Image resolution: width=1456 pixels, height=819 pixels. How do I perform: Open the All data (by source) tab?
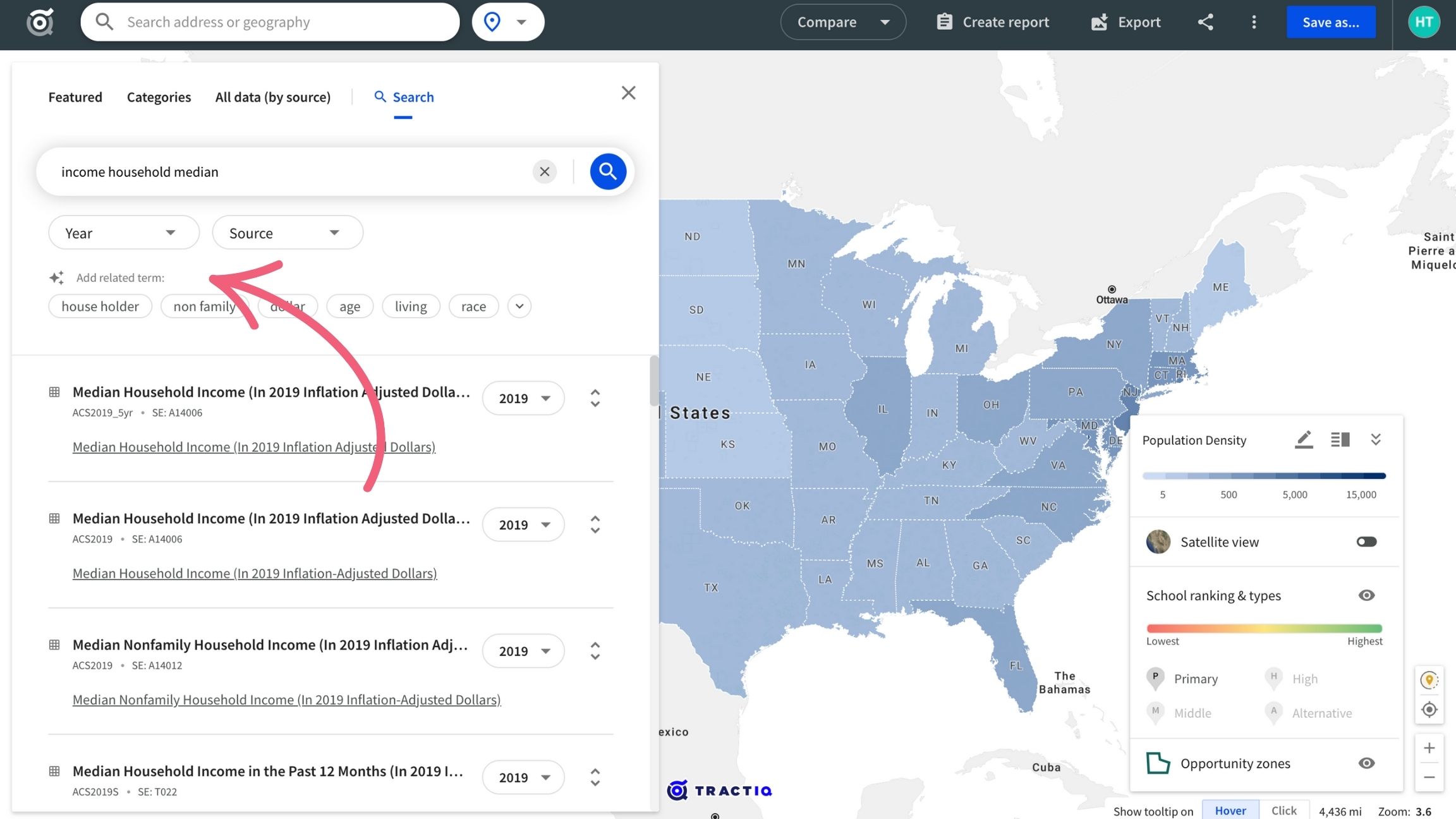(x=272, y=97)
